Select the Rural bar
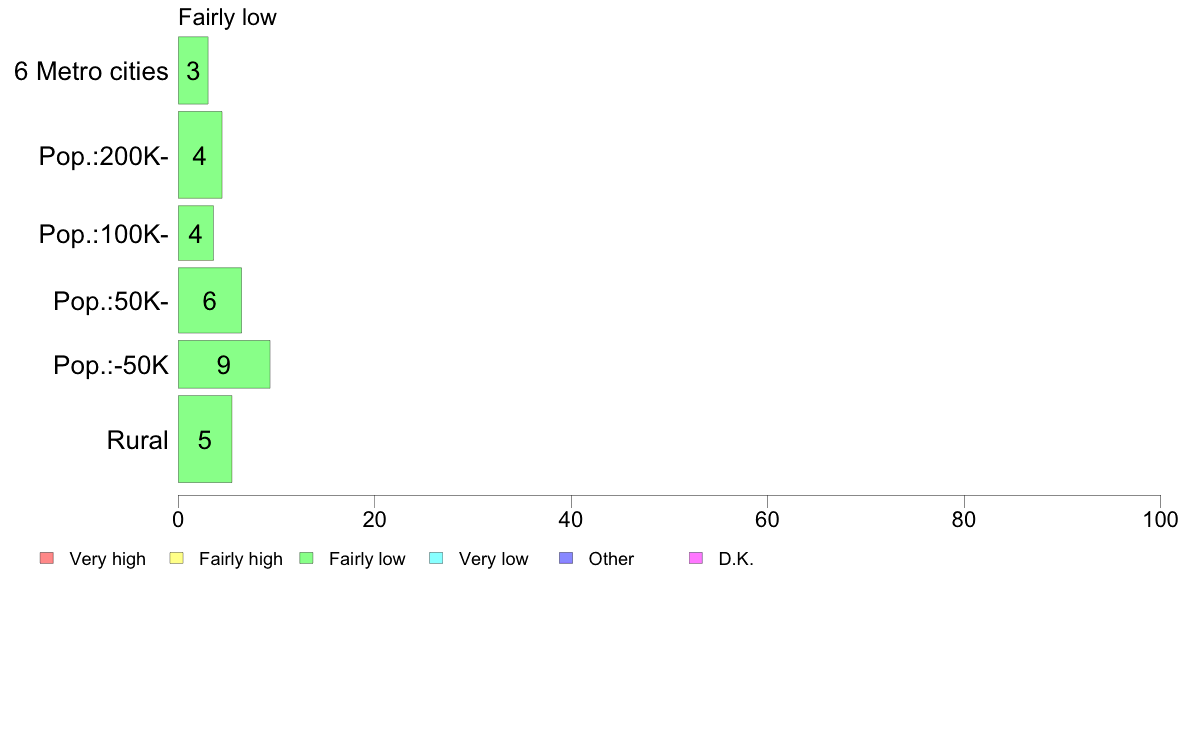 [205, 439]
